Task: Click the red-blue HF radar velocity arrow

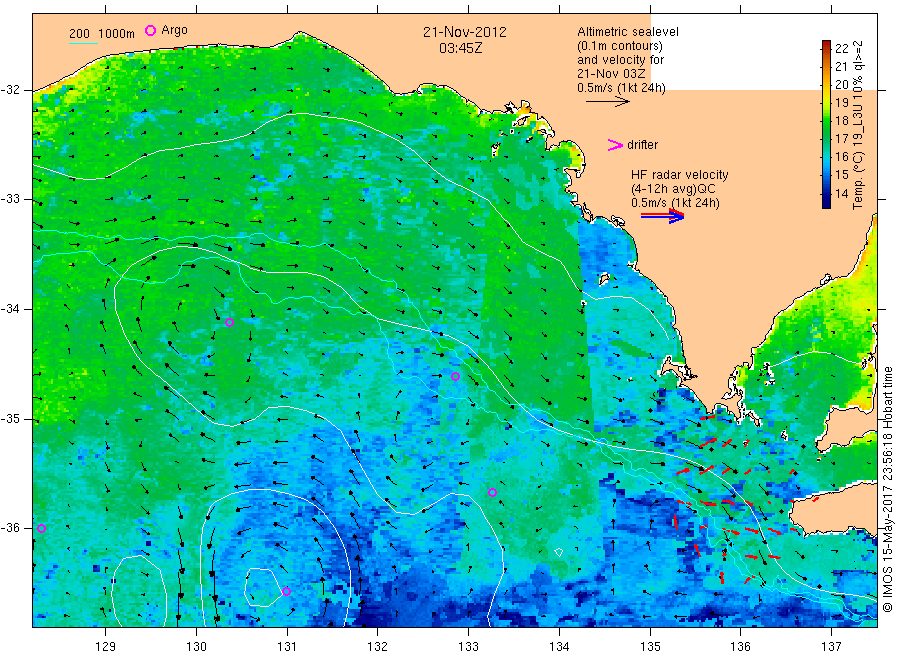Action: (x=662, y=216)
